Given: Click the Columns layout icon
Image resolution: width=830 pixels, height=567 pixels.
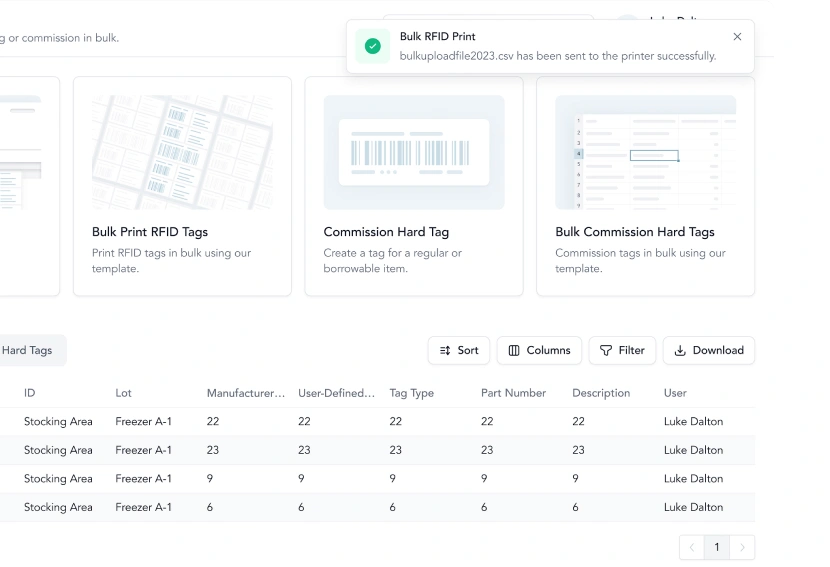Looking at the screenshot, I should click(x=514, y=350).
